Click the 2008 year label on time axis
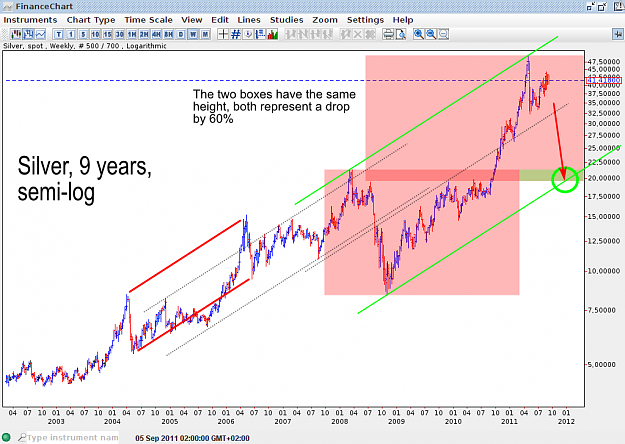 tap(340, 421)
